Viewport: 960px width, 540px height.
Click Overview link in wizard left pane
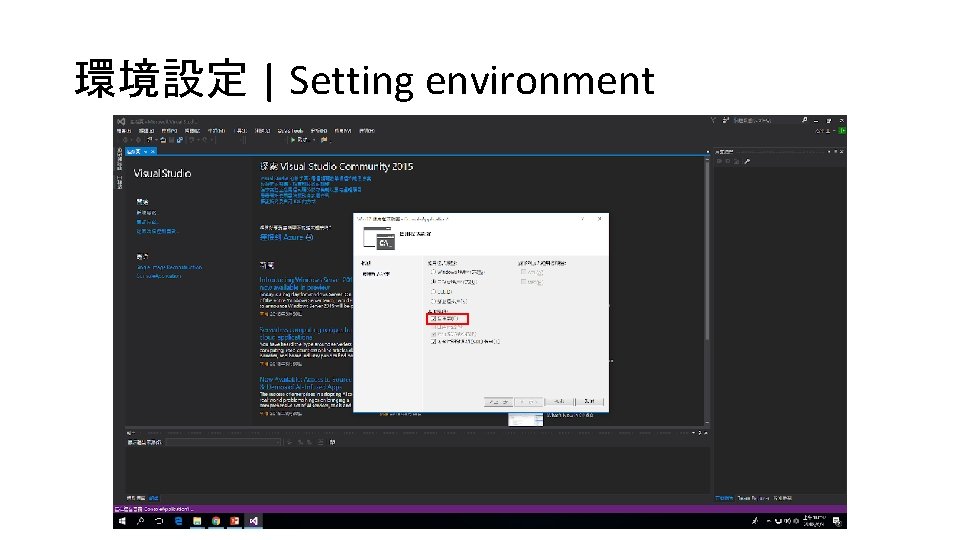[366, 263]
